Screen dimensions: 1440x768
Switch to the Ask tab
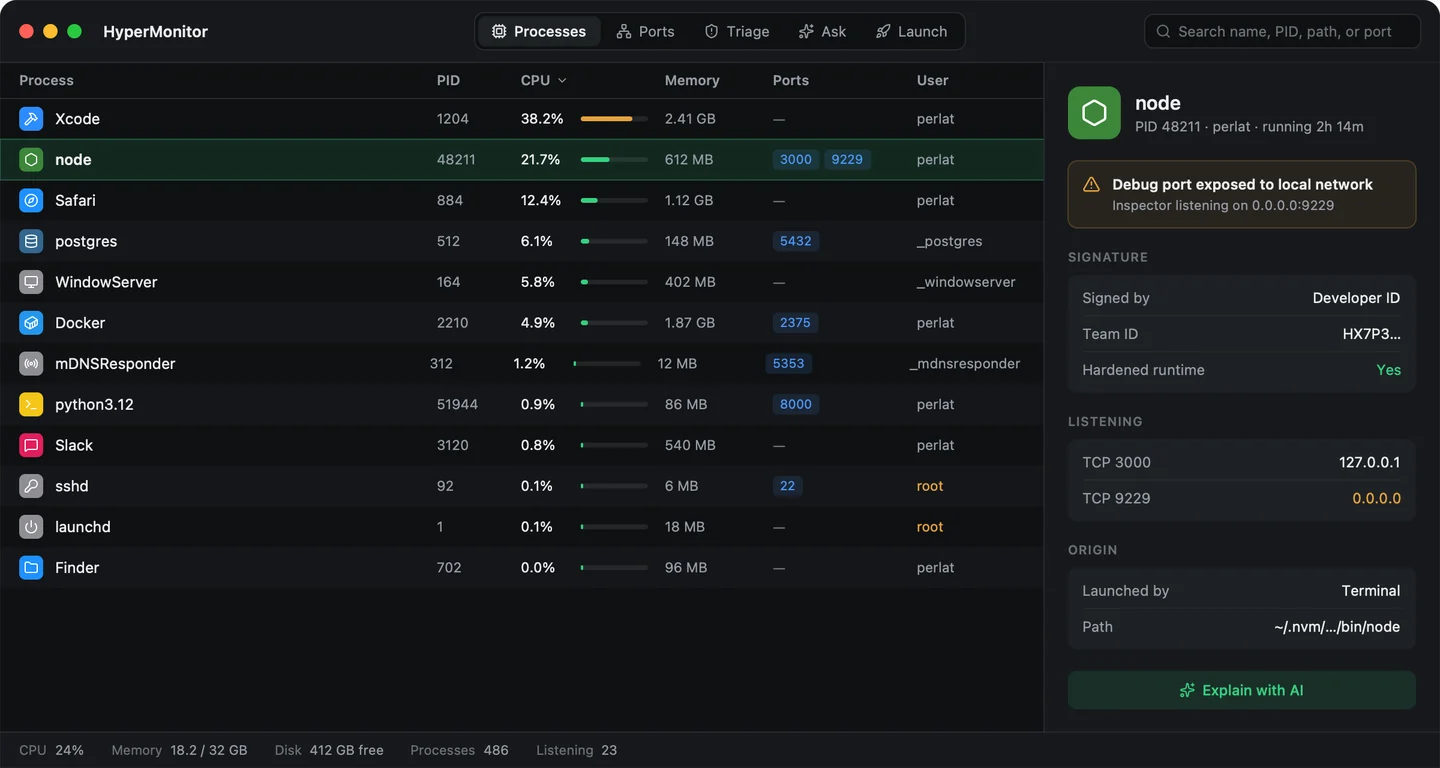pyautogui.click(x=822, y=32)
